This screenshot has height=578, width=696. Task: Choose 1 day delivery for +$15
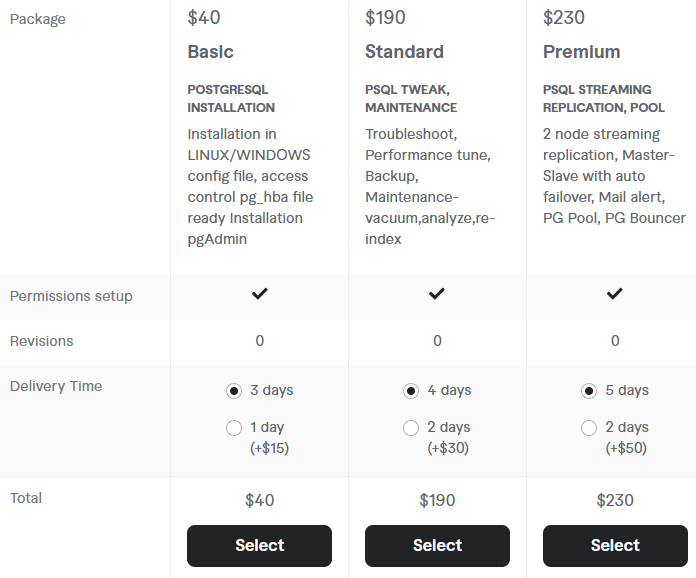click(233, 428)
